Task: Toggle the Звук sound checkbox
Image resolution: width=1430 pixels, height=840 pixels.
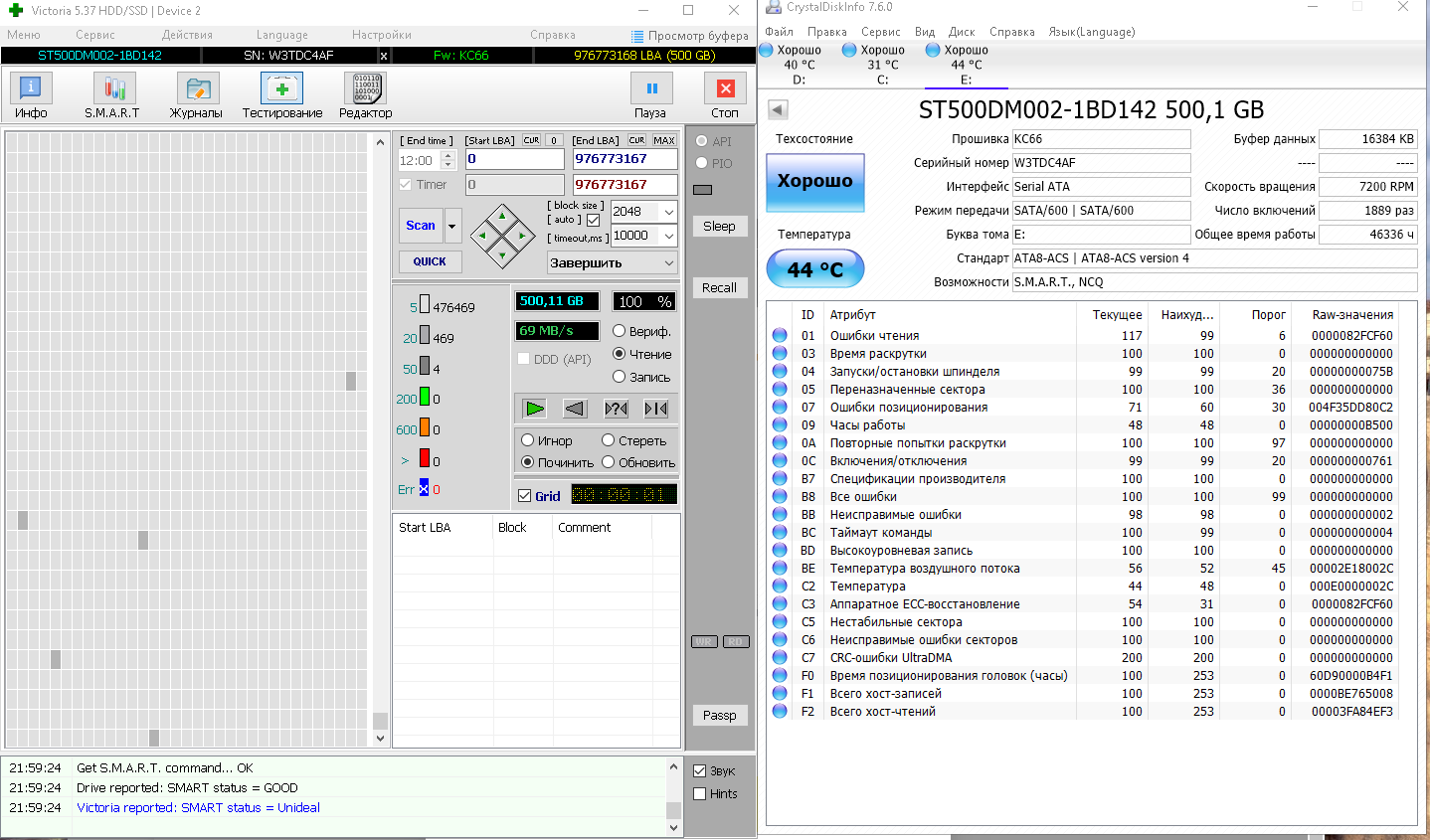Action: click(x=700, y=771)
